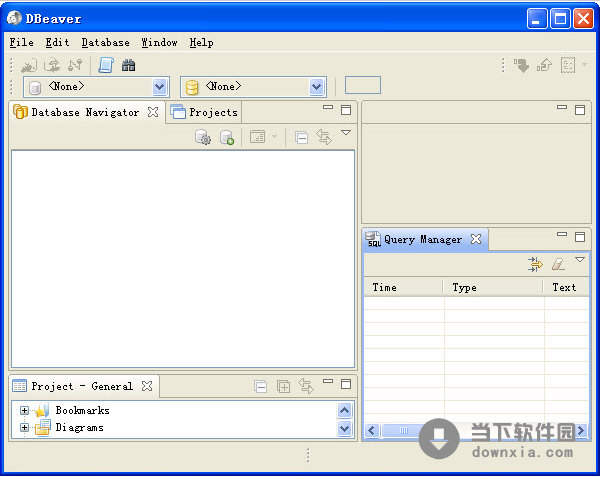Maximize the DBeaver window
This screenshot has height=477, width=600.
point(560,18)
